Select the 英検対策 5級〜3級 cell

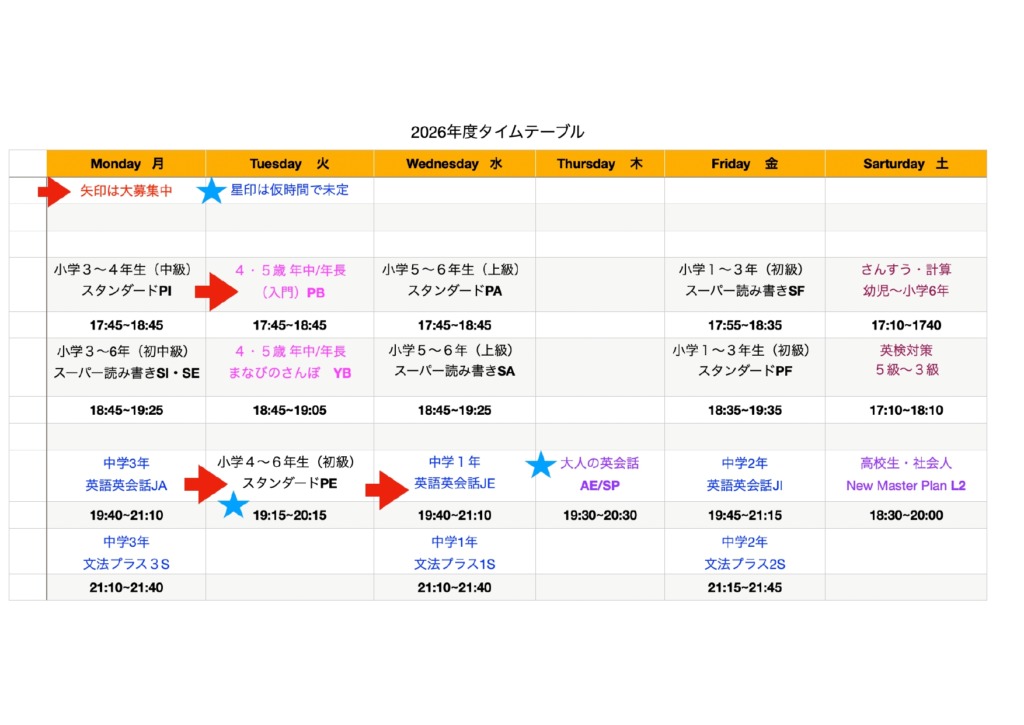[905, 361]
